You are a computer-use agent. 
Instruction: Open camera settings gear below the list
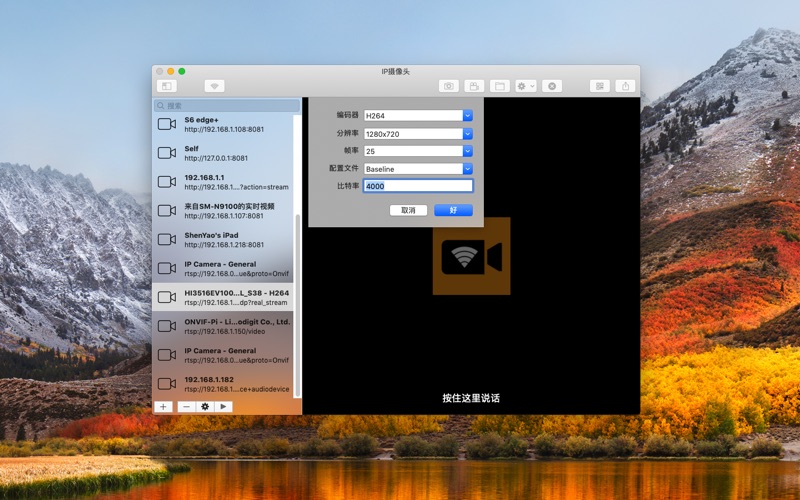coord(205,406)
